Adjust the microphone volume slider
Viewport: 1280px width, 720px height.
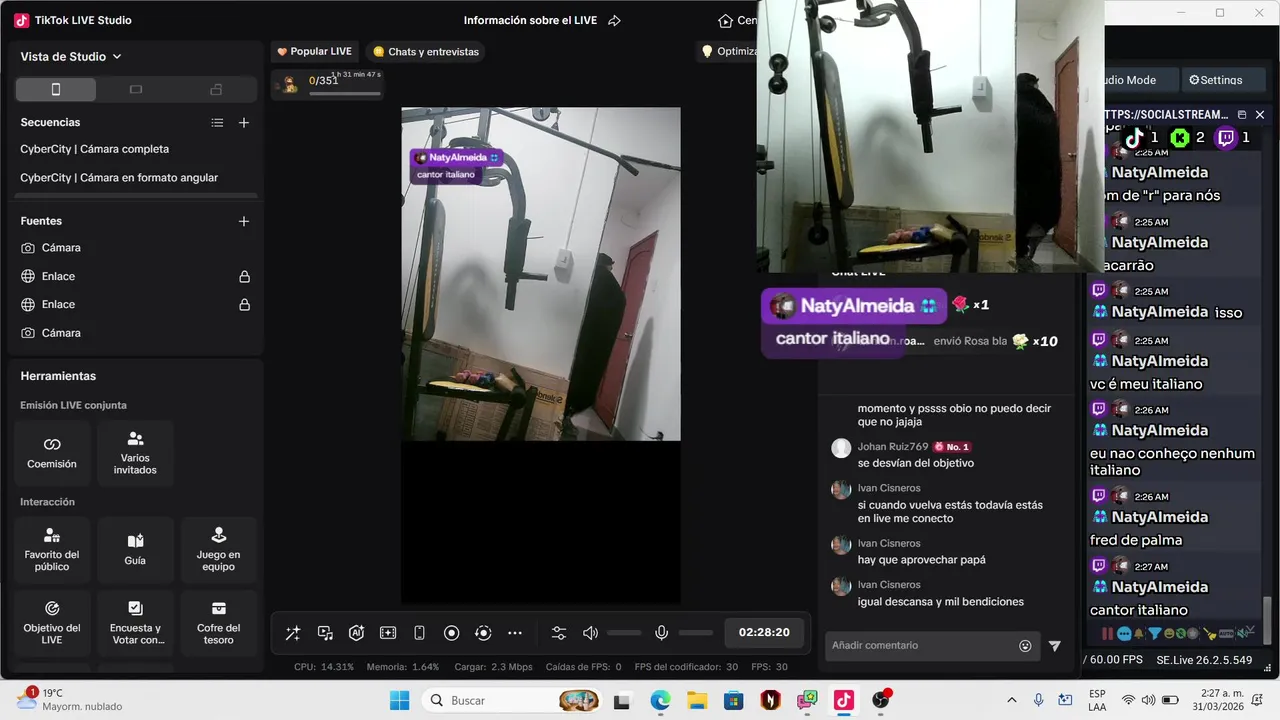pos(696,633)
